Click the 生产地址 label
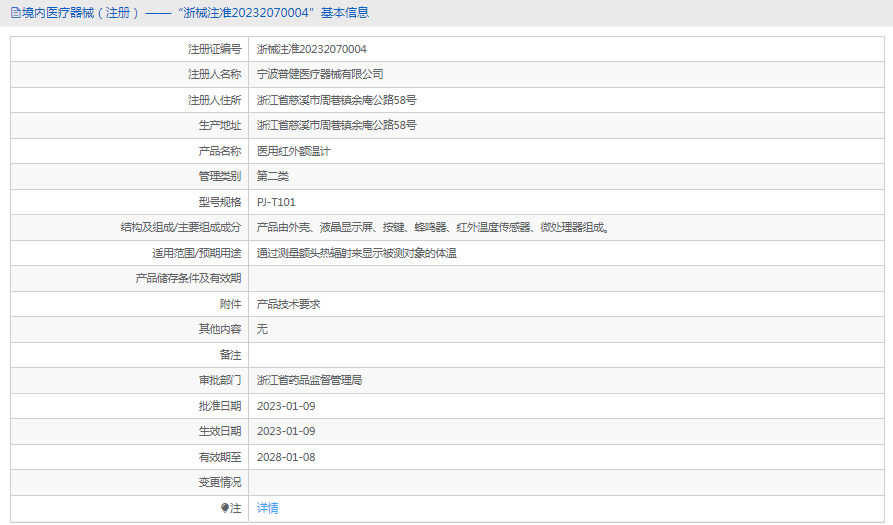This screenshot has width=893, height=525. (220, 125)
